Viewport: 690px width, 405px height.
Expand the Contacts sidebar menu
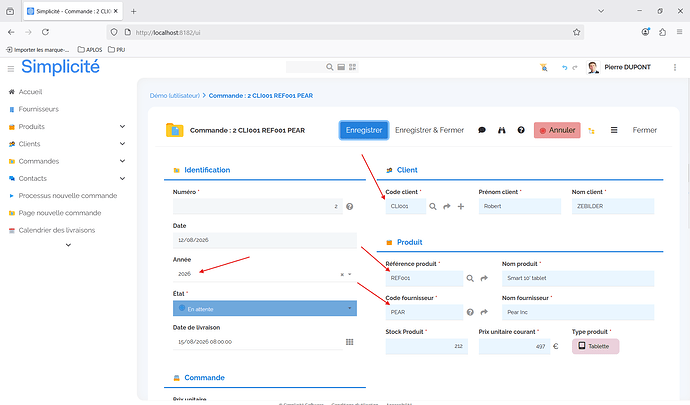click(122, 178)
